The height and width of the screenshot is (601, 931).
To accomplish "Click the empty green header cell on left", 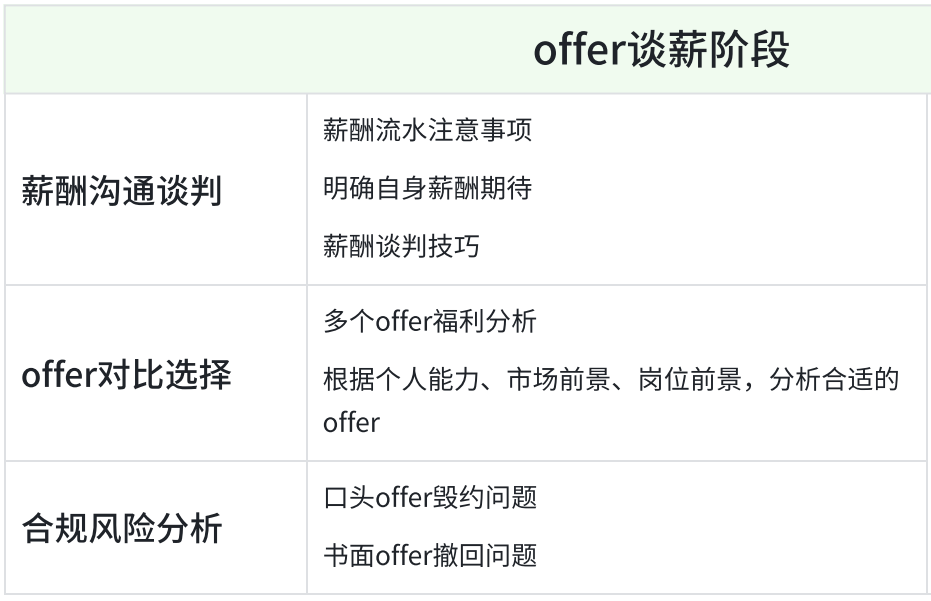I will coord(155,51).
